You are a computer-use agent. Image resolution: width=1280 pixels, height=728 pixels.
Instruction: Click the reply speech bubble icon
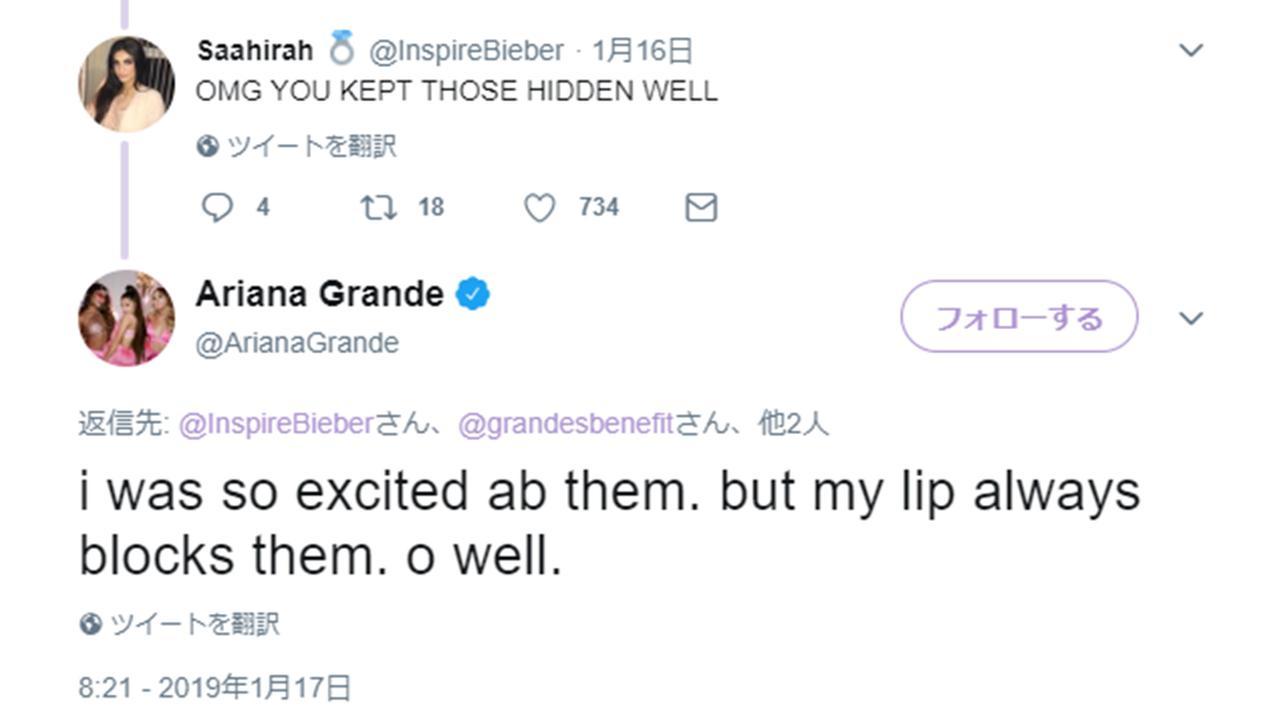click(217, 207)
